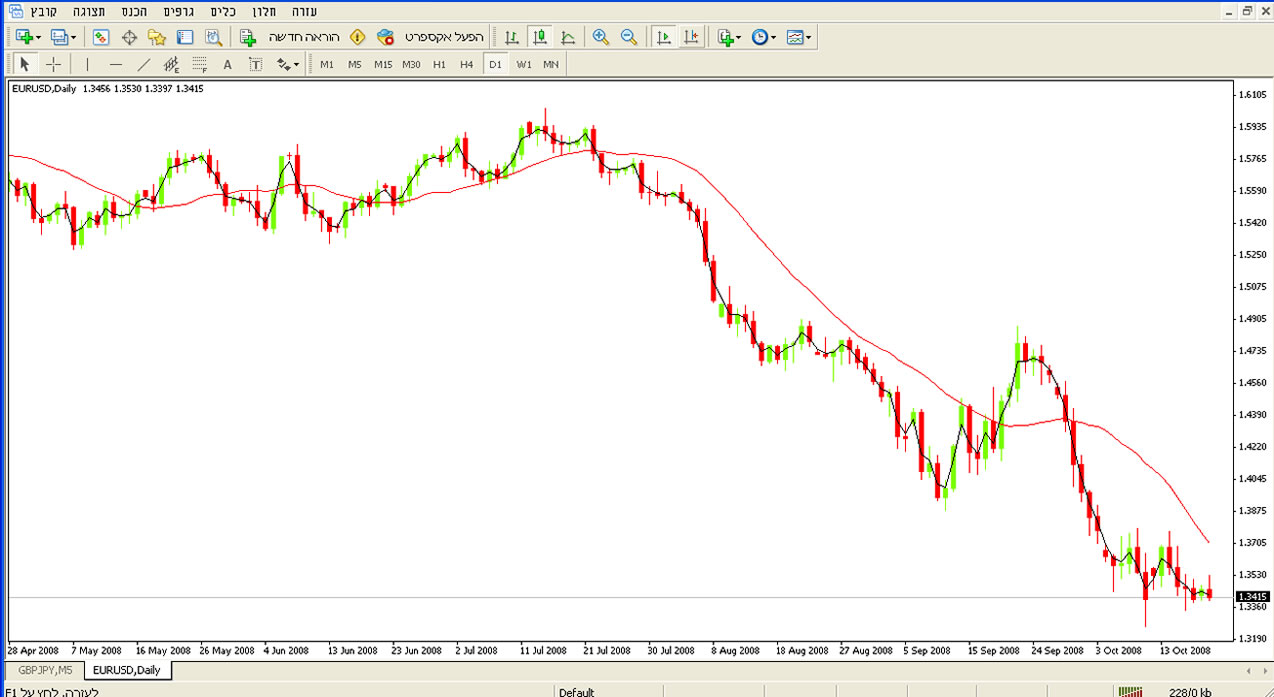This screenshot has height=697, width=1274.
Task: Open the Market Watch window icon
Action: 100,37
